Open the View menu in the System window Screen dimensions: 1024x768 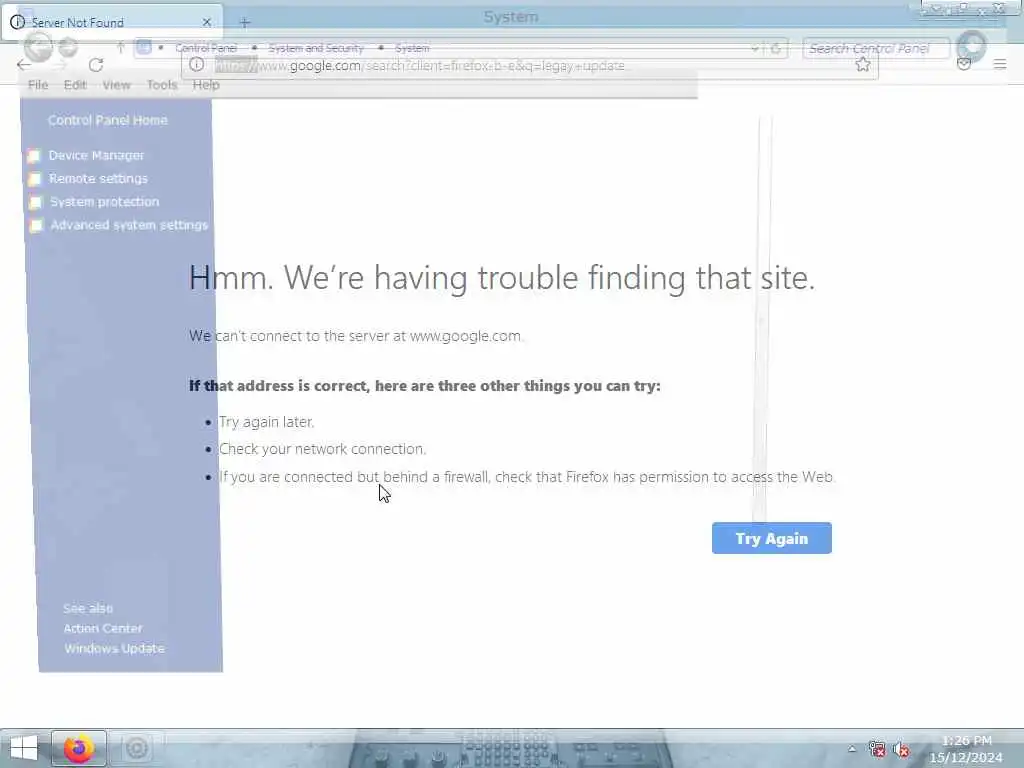[116, 85]
